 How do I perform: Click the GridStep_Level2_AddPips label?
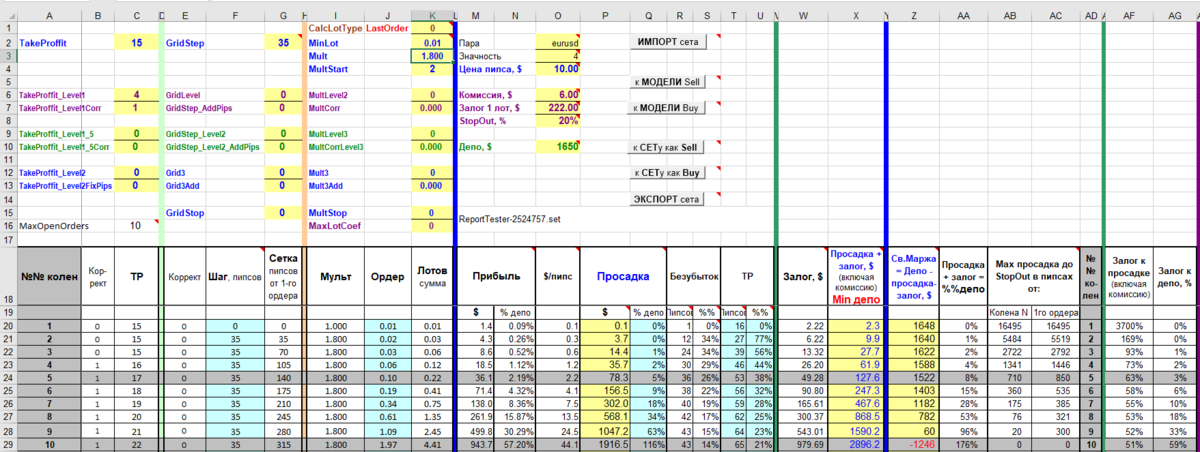tap(212, 147)
